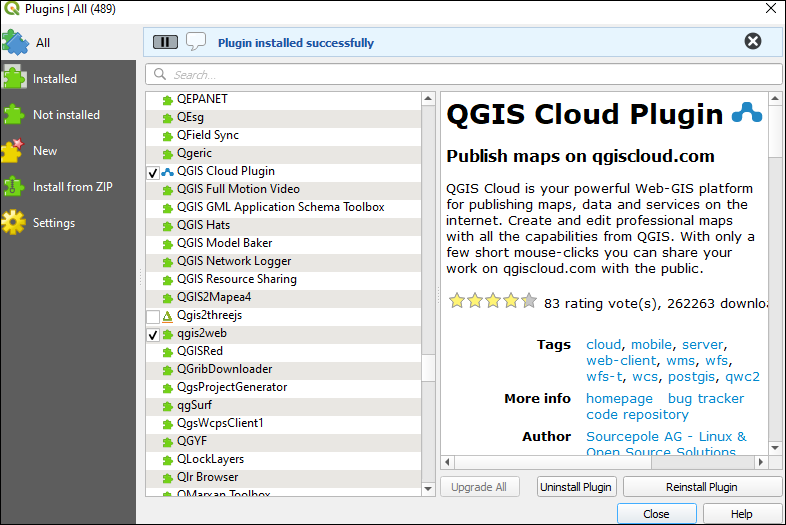786x525 pixels.
Task: Click the QGYF plugin icon
Action: (x=167, y=442)
